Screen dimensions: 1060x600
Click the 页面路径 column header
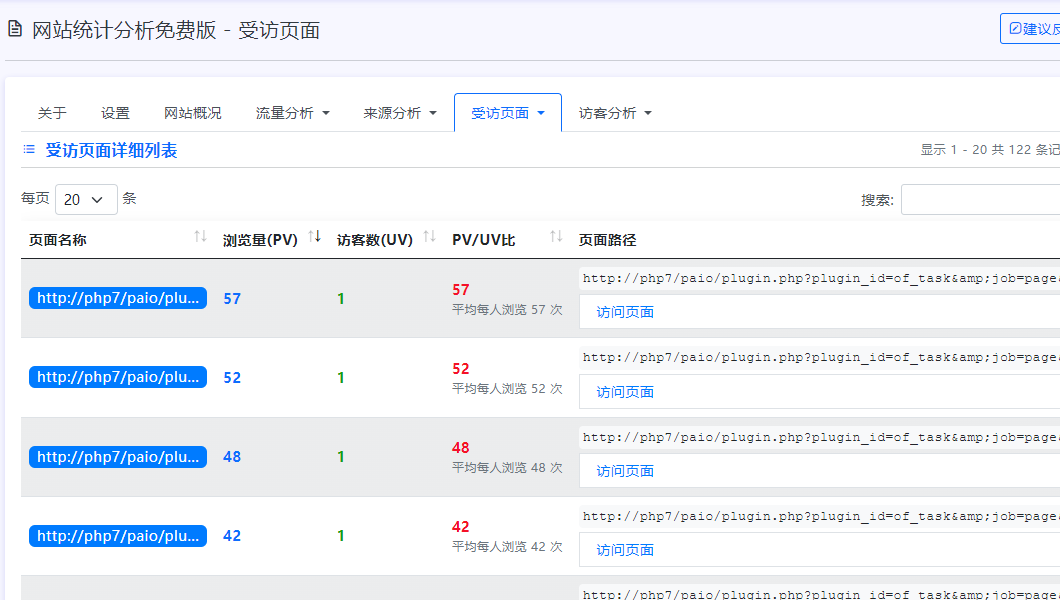pyautogui.click(x=607, y=240)
